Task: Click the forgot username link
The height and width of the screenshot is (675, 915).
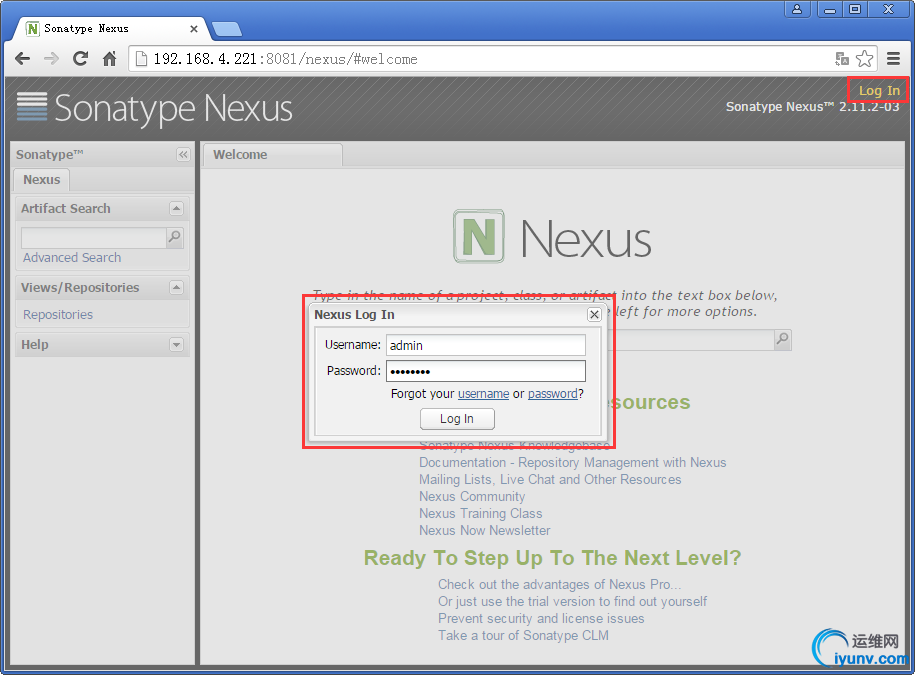Action: [483, 394]
